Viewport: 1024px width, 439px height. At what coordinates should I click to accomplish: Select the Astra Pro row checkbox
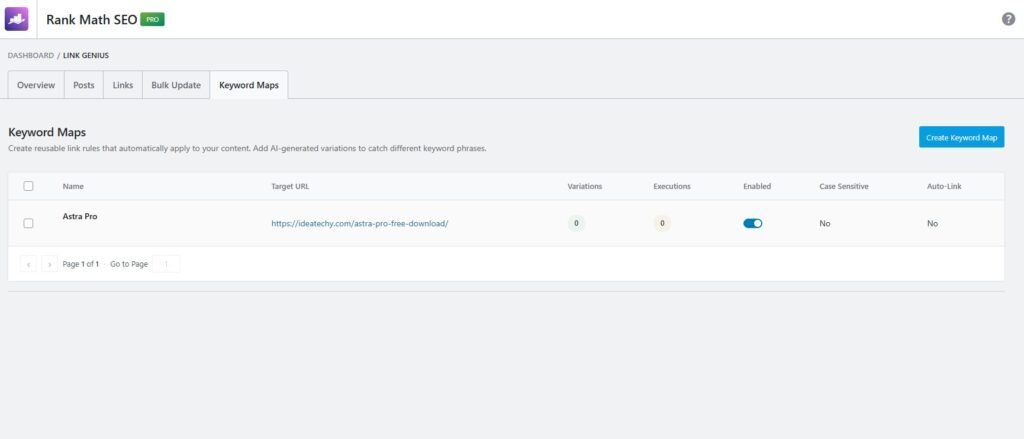click(x=28, y=223)
